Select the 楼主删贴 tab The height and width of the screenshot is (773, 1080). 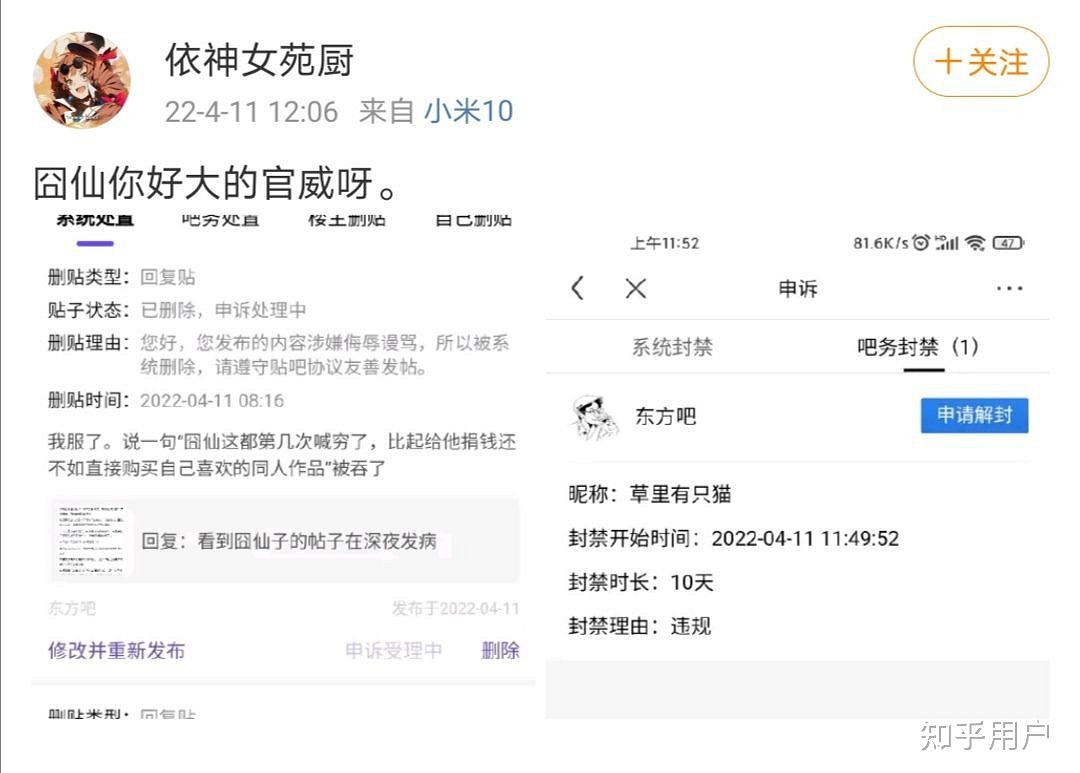click(347, 220)
